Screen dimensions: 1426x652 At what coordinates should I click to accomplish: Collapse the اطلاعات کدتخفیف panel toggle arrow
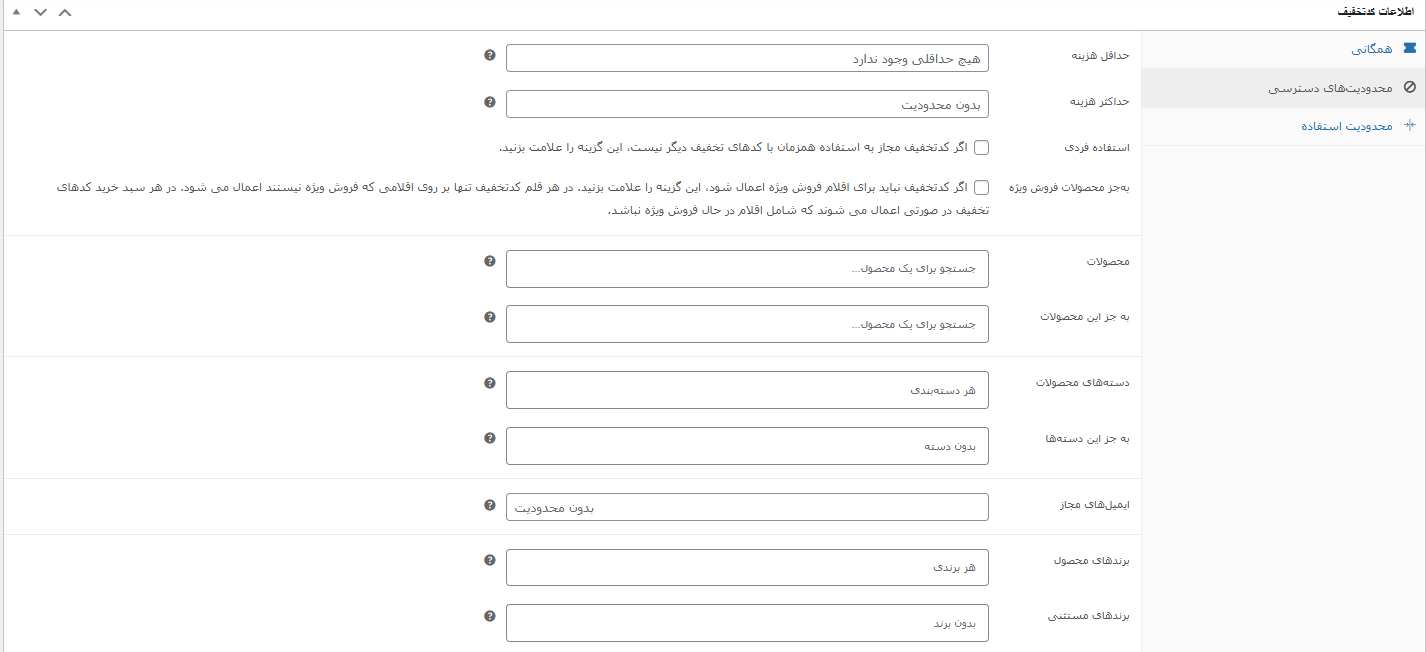(x=15, y=12)
